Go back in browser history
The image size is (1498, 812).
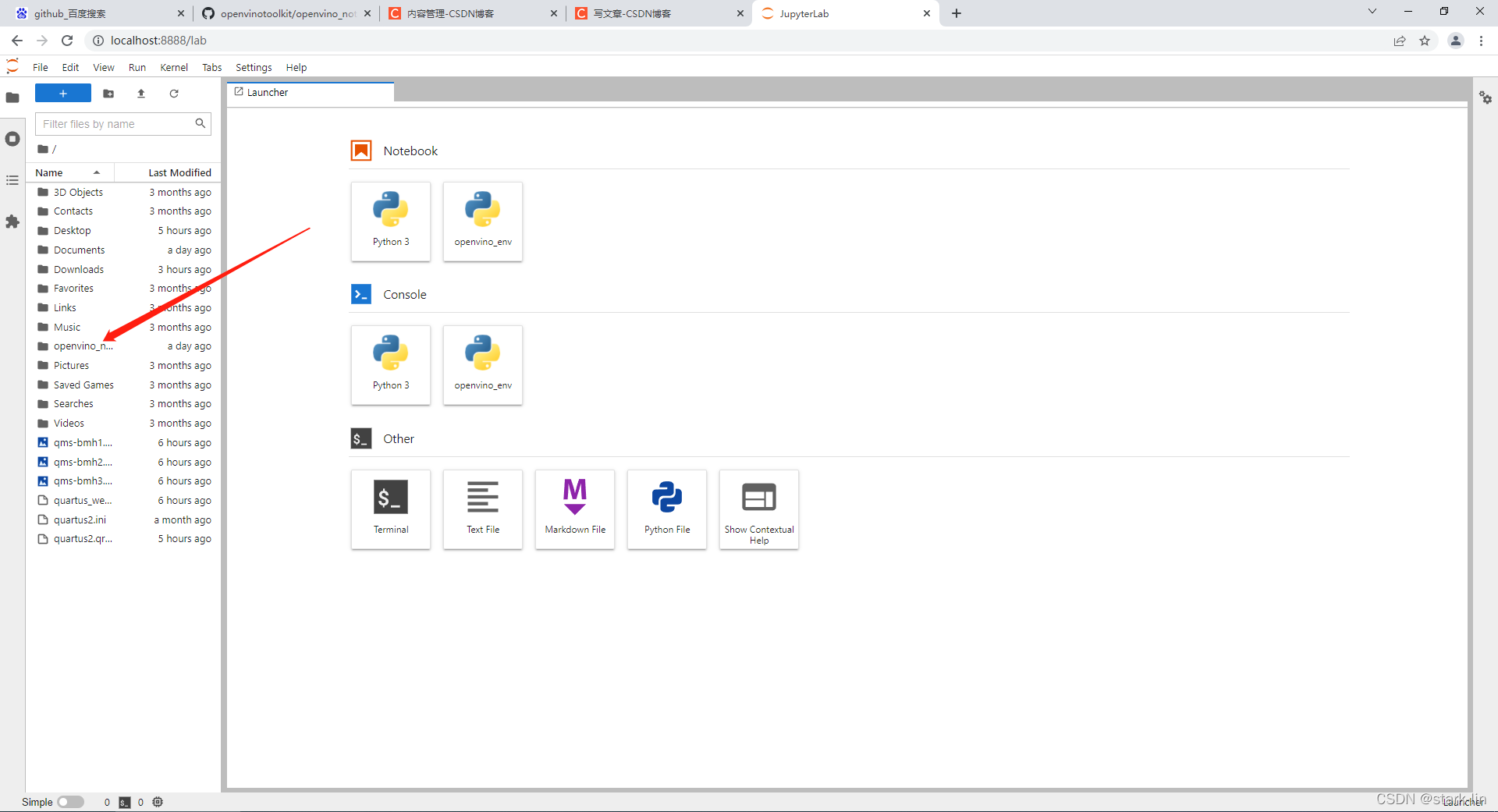click(x=17, y=41)
